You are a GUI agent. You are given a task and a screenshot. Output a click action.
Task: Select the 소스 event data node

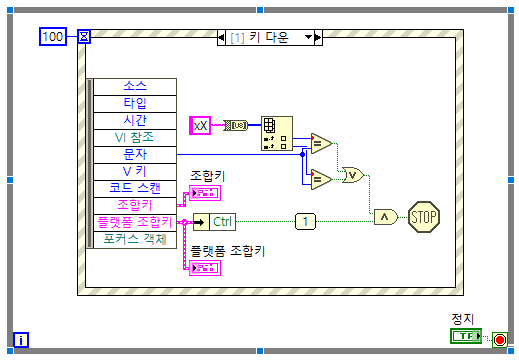135,87
